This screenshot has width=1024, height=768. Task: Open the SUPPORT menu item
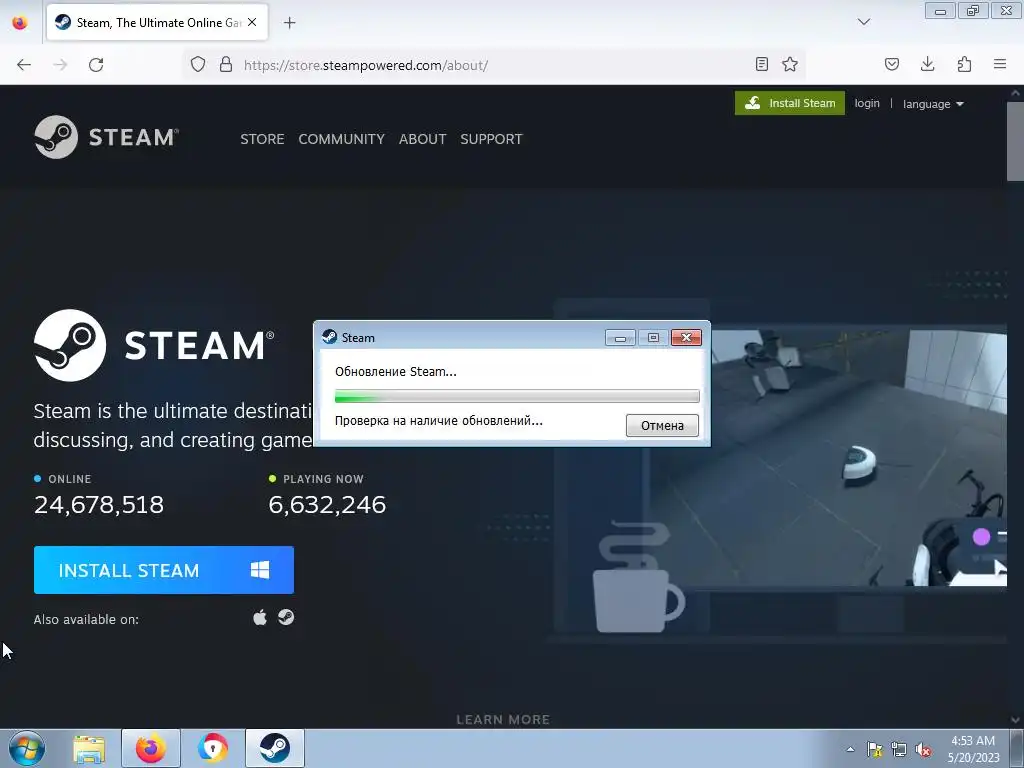tap(491, 139)
